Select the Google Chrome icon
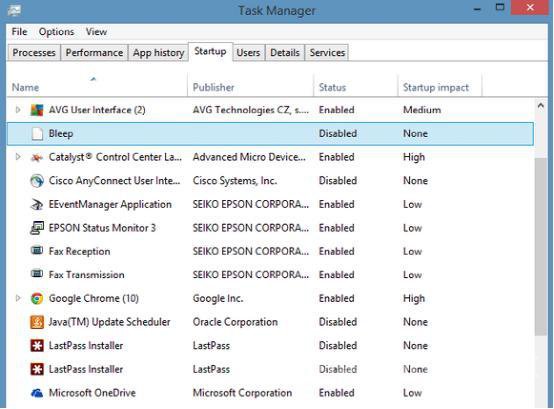This screenshot has height=409, width=554. pyautogui.click(x=37, y=298)
